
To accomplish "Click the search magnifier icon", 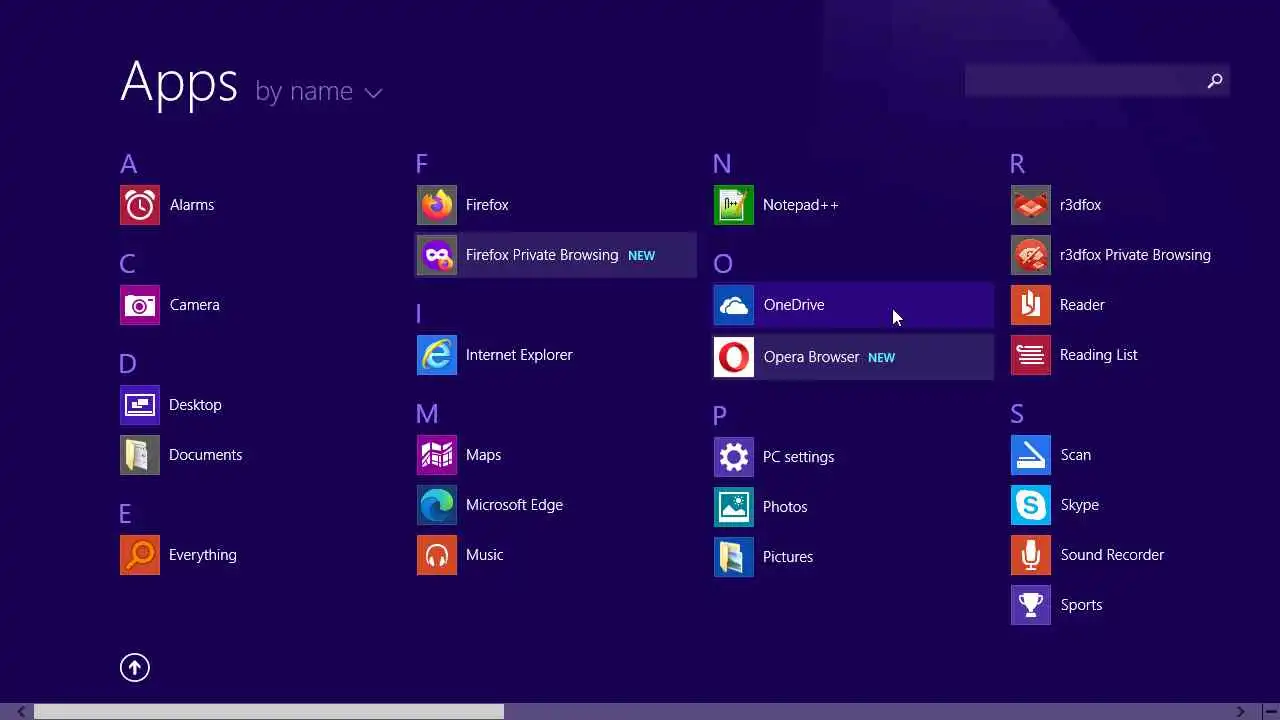I will 1215,81.
